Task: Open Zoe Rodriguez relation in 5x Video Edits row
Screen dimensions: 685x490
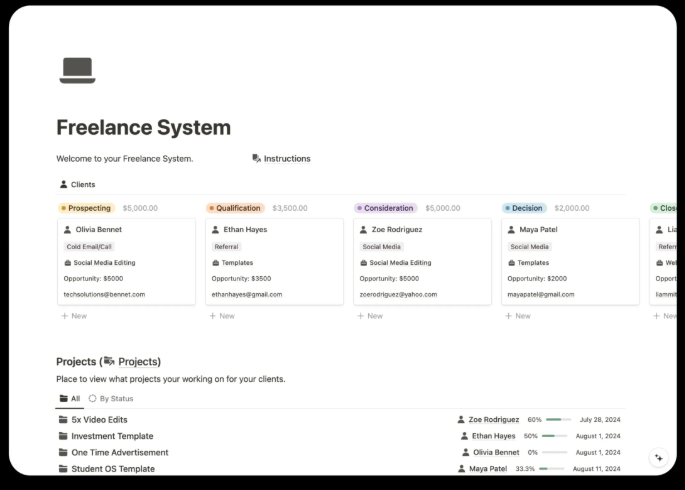Action: 488,419
